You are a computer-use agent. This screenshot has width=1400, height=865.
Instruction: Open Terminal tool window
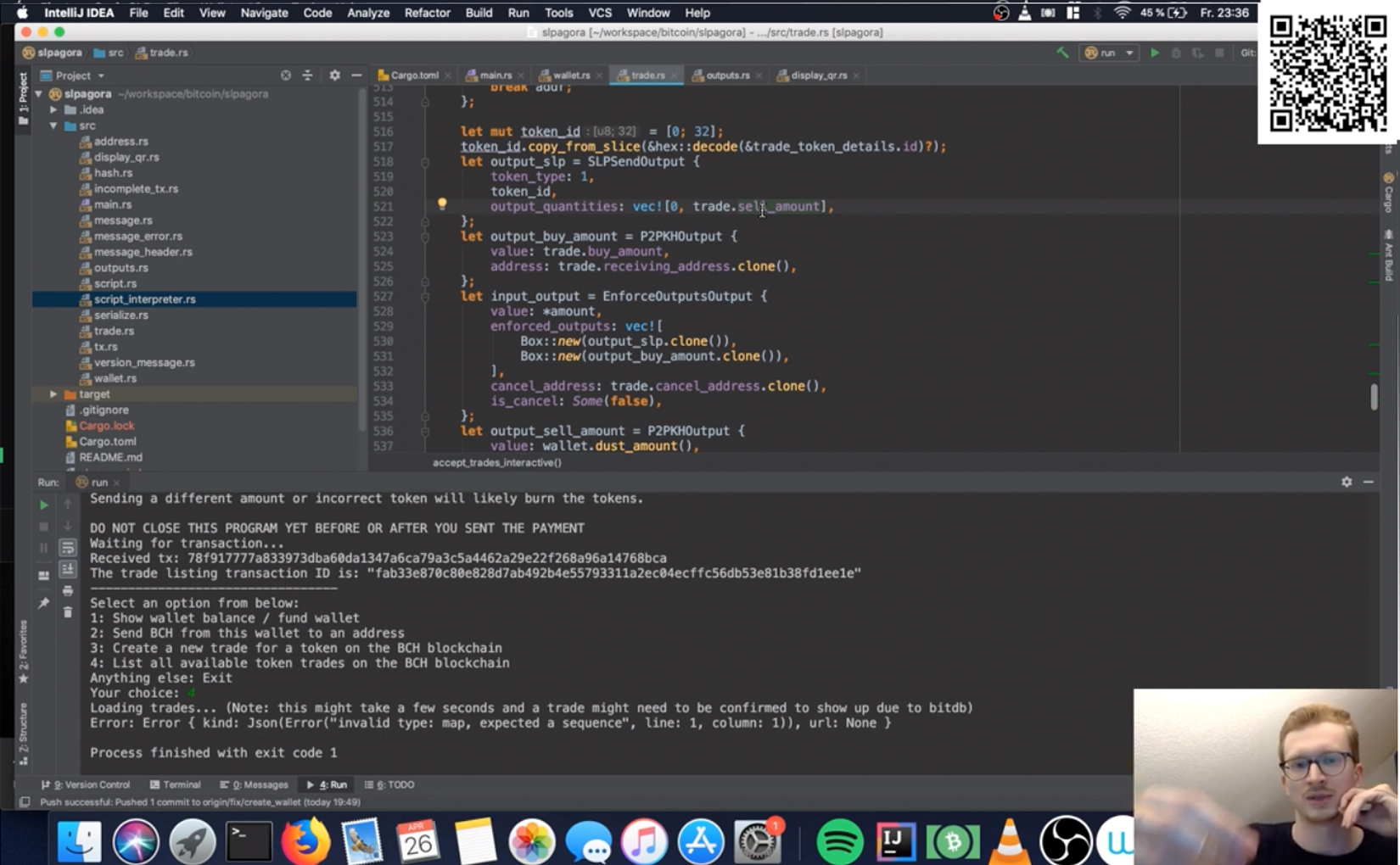[175, 785]
